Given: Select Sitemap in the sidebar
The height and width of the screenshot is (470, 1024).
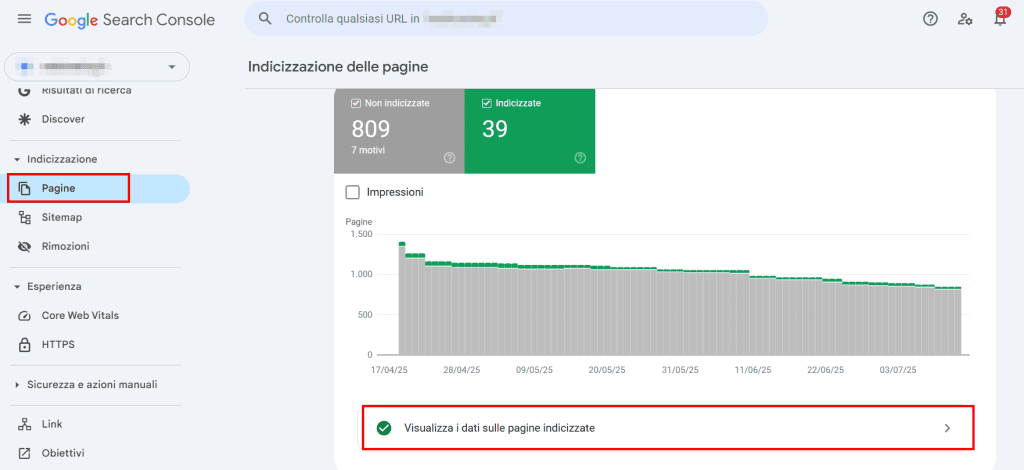Looking at the screenshot, I should click(x=61, y=217).
